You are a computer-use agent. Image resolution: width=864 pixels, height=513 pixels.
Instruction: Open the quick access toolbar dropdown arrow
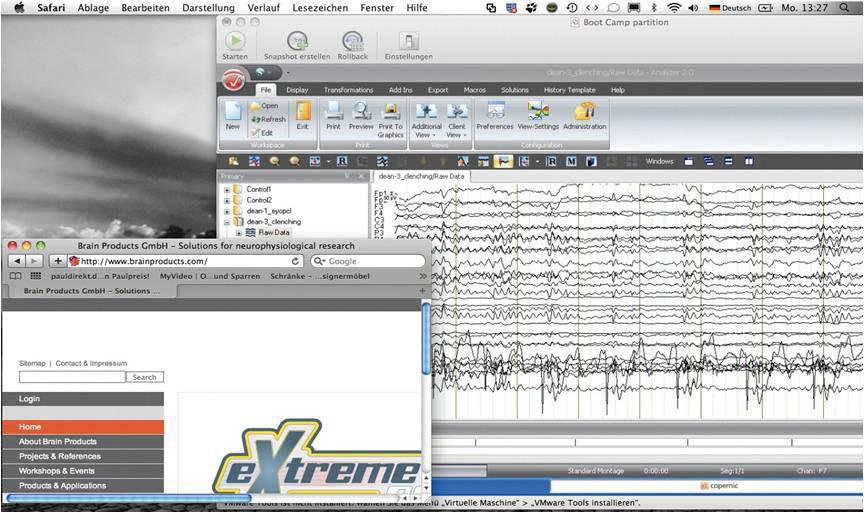pyautogui.click(x=288, y=73)
